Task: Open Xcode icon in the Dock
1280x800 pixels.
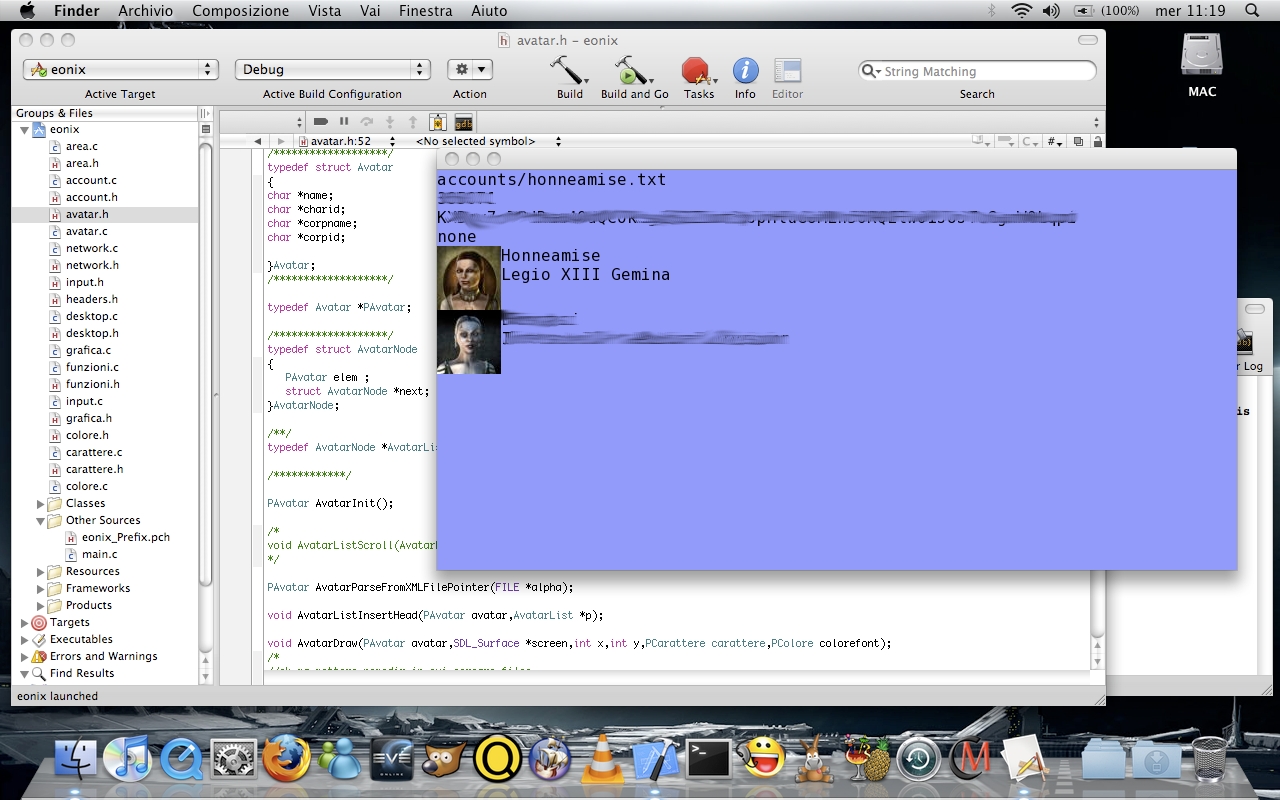Action: [x=655, y=759]
